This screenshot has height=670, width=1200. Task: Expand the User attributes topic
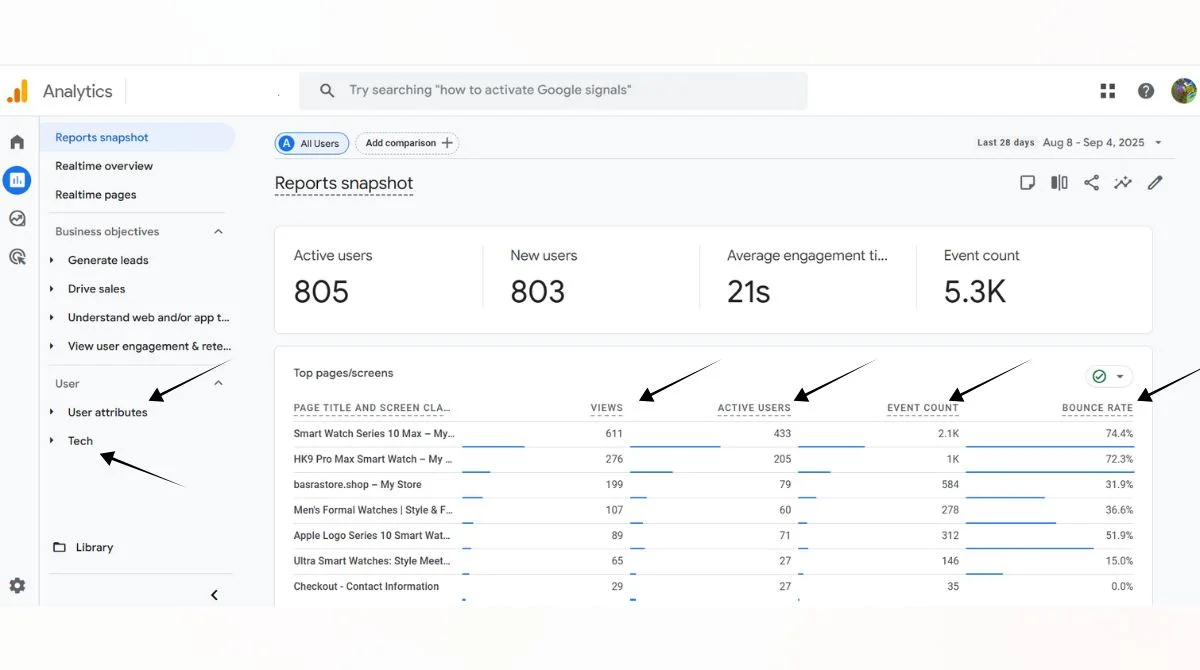pos(52,412)
